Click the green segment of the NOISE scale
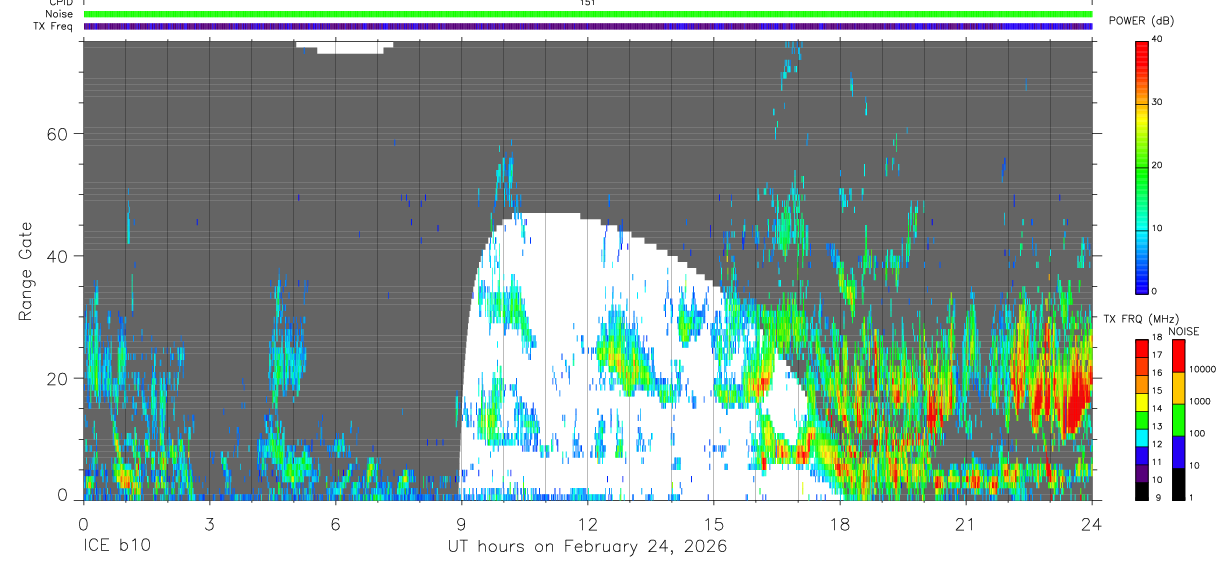The image size is (1228, 567). (1179, 420)
